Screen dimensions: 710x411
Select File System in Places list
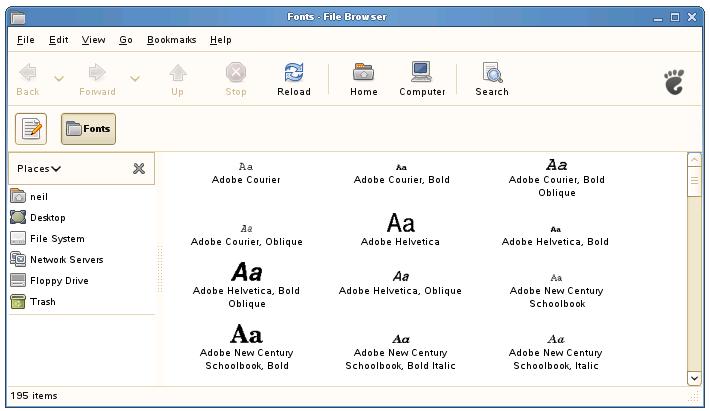click(56, 239)
